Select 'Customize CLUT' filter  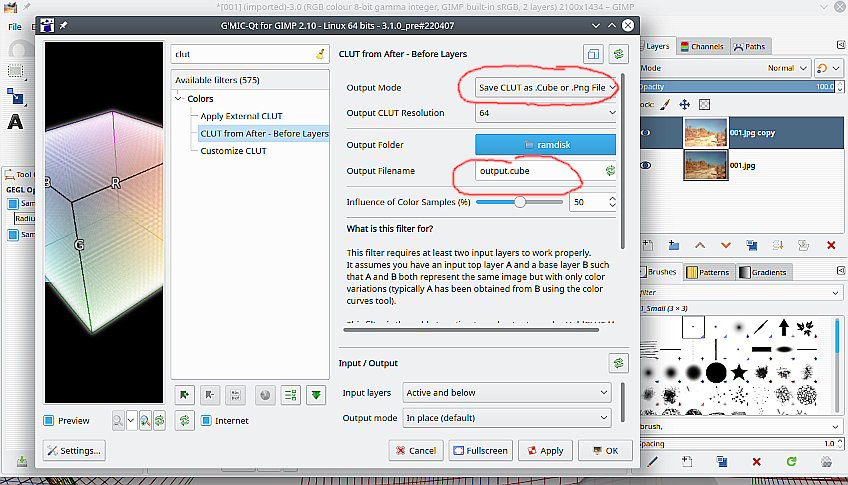(x=234, y=151)
